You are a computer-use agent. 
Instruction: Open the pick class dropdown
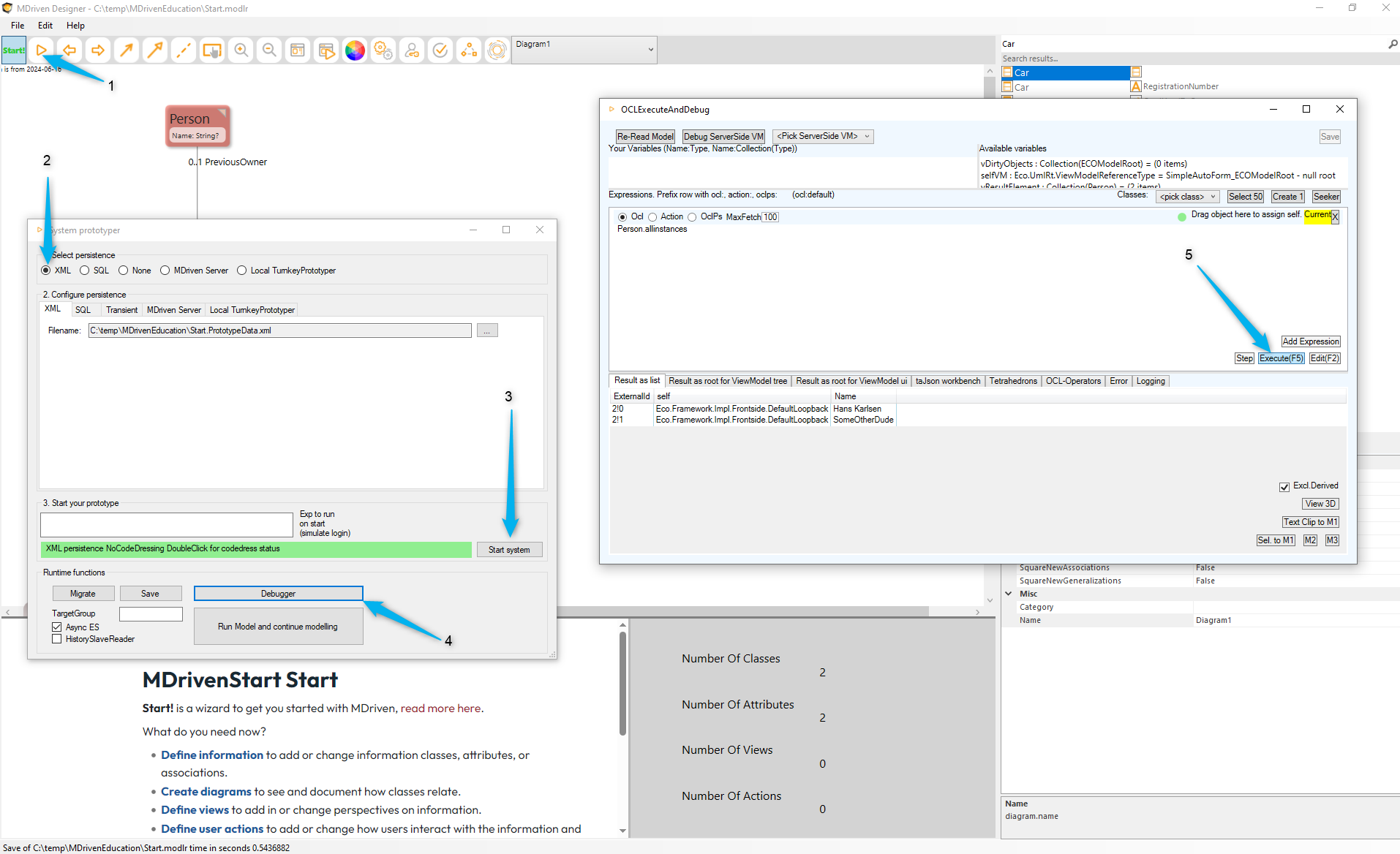tap(1187, 197)
